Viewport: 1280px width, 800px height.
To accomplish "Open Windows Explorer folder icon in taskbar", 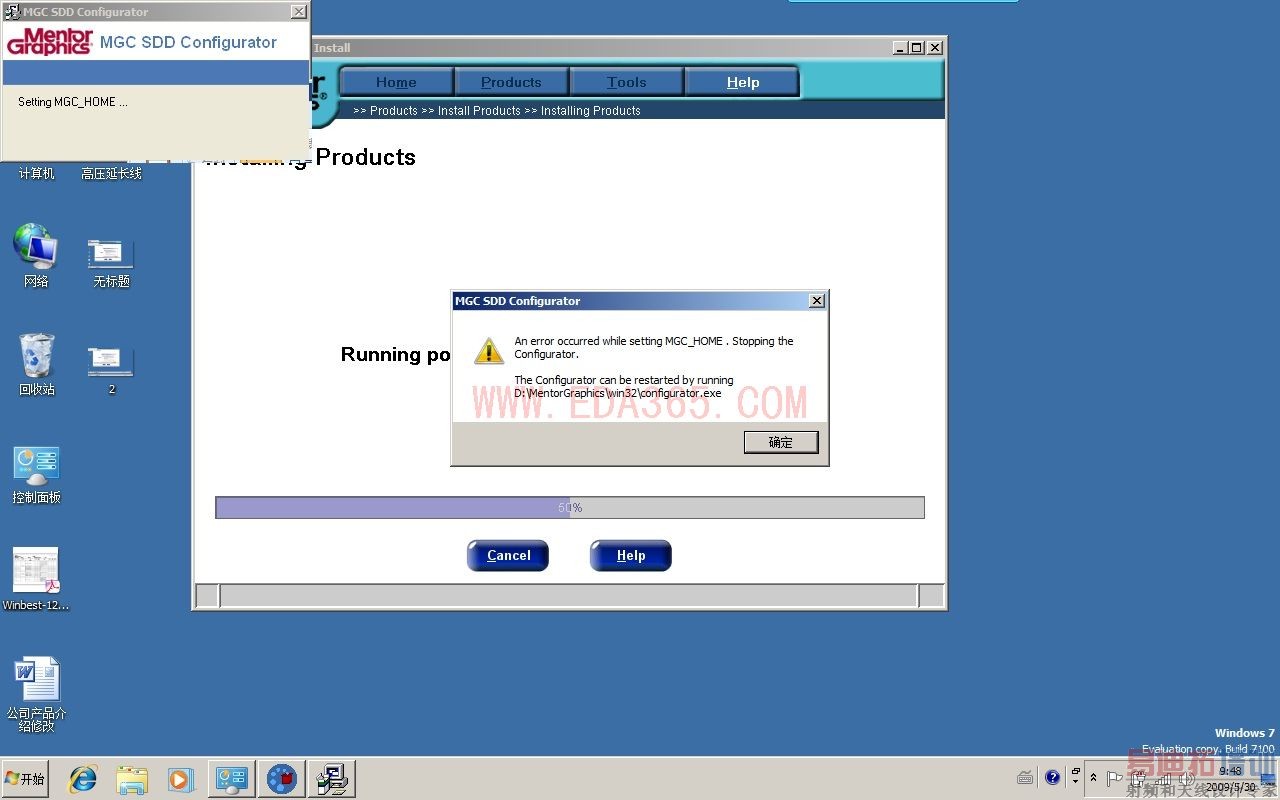I will click(132, 779).
